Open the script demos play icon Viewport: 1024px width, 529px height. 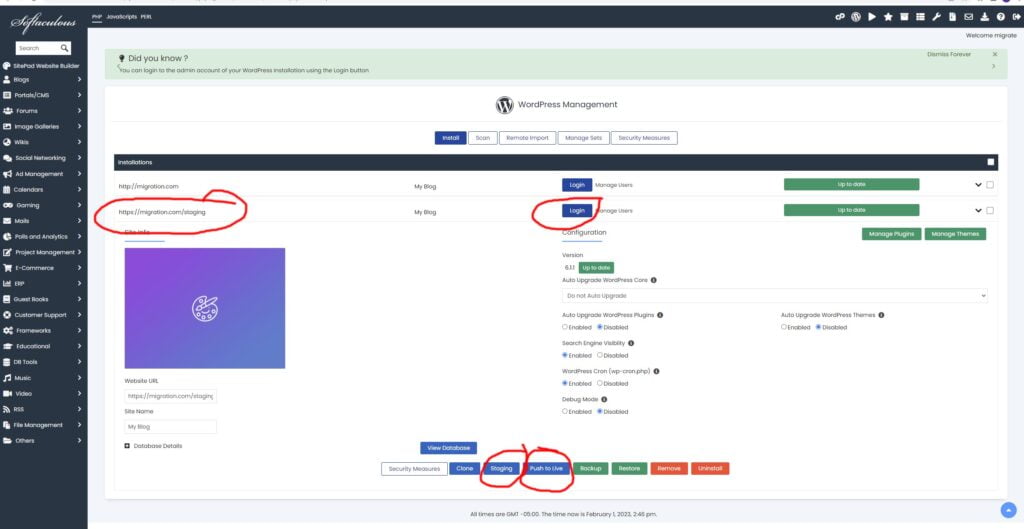pyautogui.click(x=872, y=17)
